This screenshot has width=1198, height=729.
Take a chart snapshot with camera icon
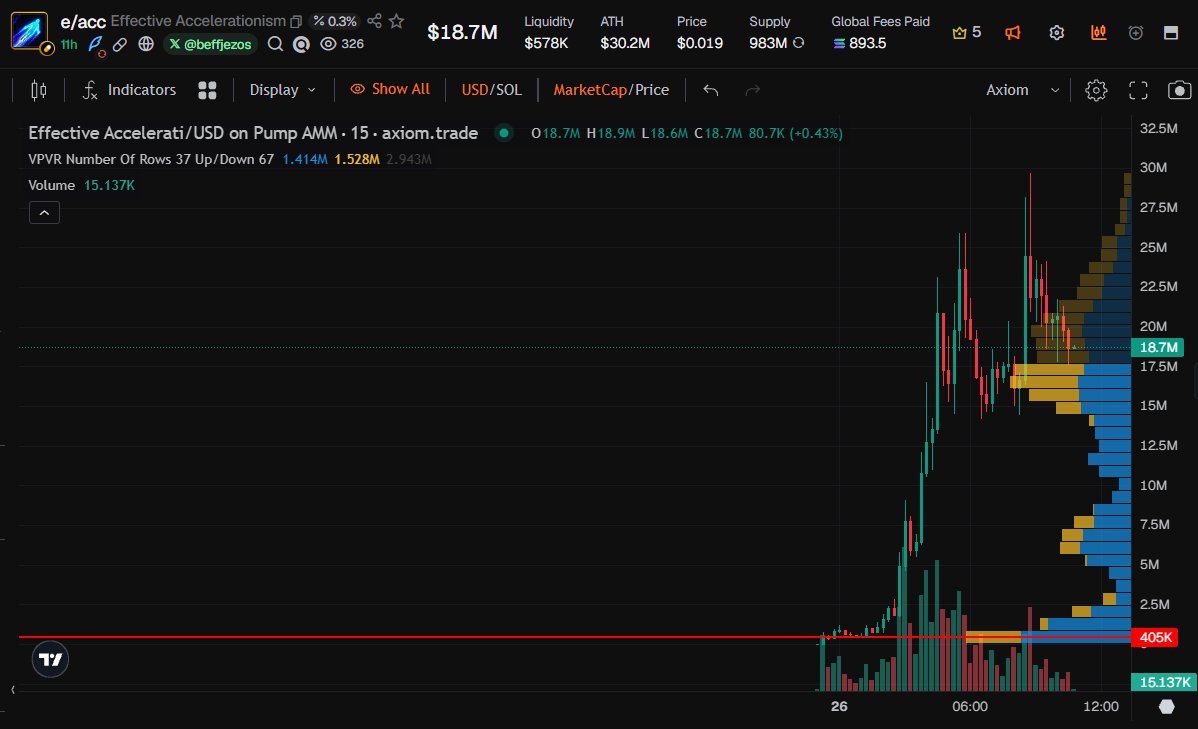[1180, 90]
